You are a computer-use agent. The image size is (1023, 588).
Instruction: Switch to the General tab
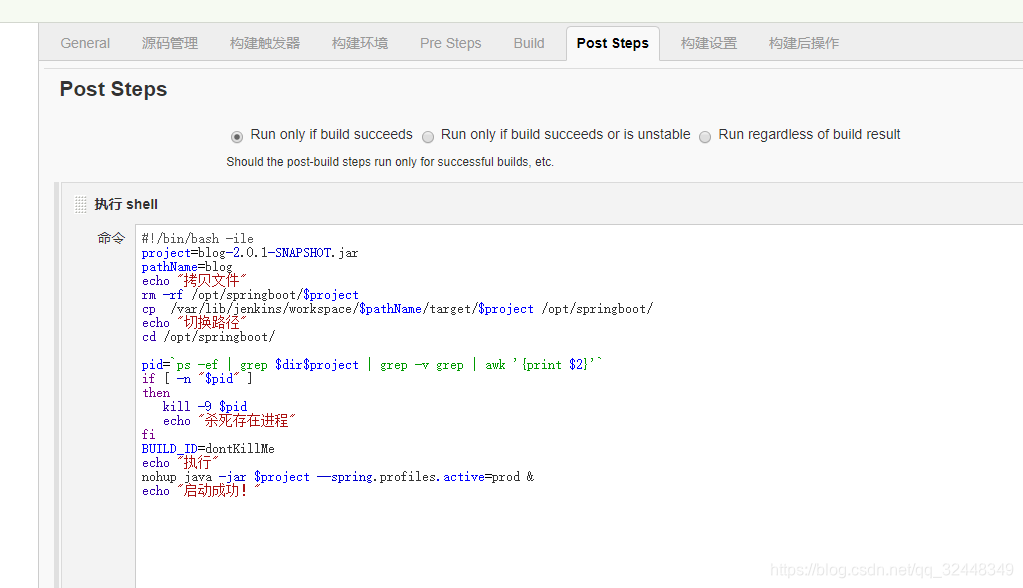tap(85, 43)
